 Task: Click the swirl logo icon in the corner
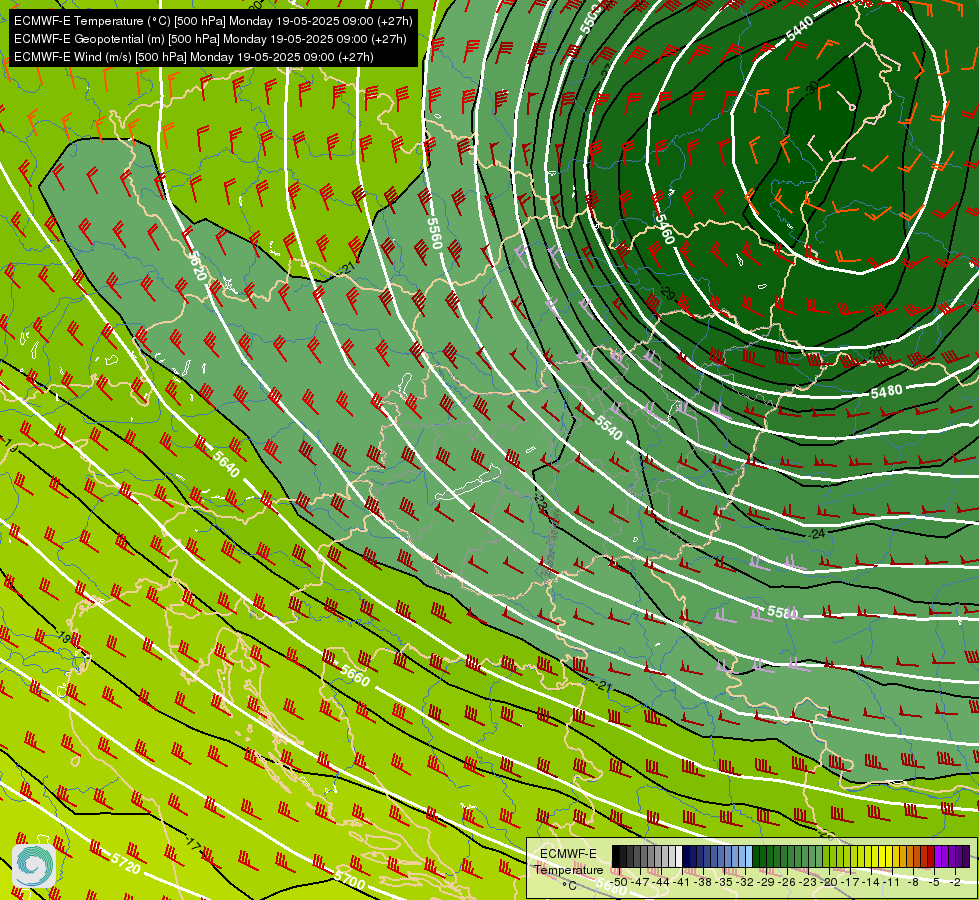pyautogui.click(x=34, y=865)
